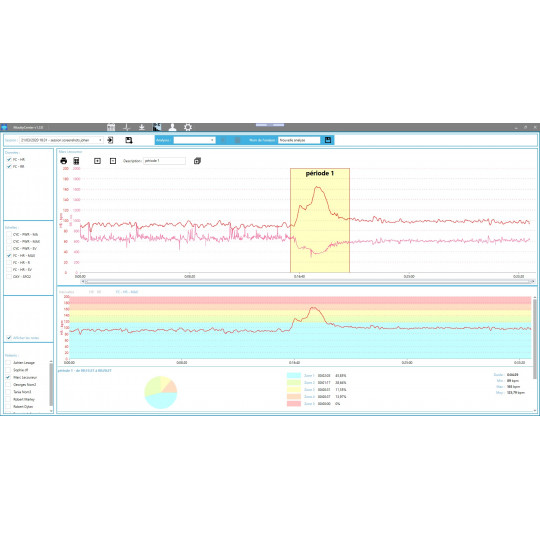Click the Zone 4 orange color swatch
Screen dimensions: 540x540
(294, 397)
